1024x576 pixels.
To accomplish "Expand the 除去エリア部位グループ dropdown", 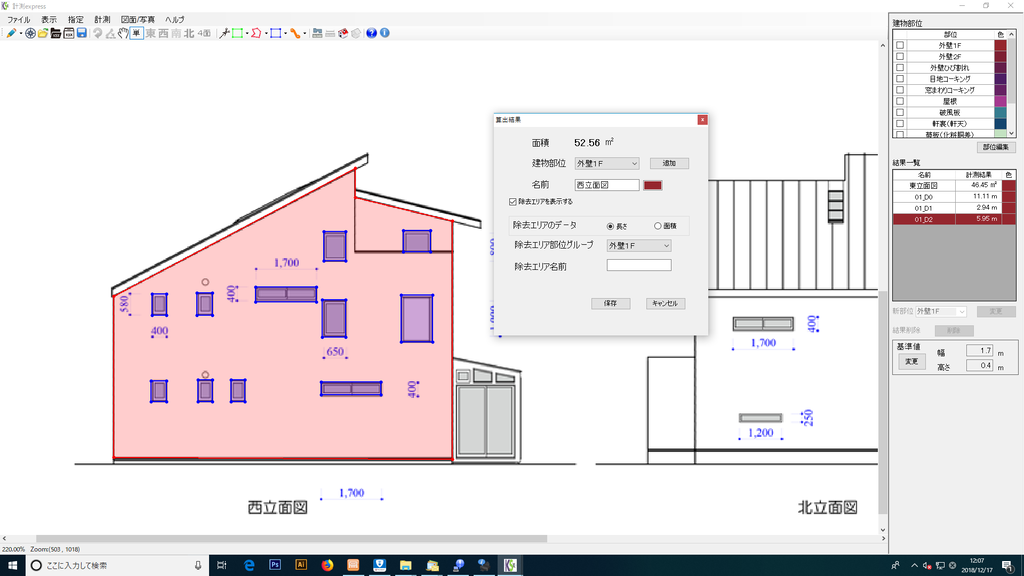I will tap(639, 246).
